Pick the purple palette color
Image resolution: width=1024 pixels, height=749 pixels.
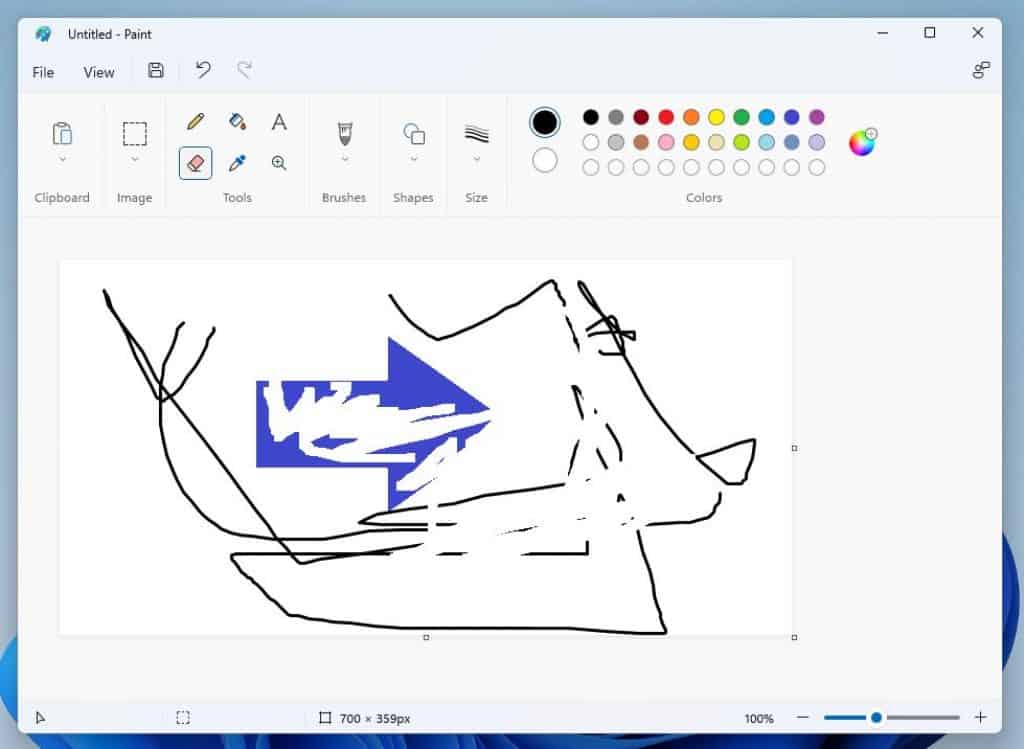pyautogui.click(x=817, y=117)
